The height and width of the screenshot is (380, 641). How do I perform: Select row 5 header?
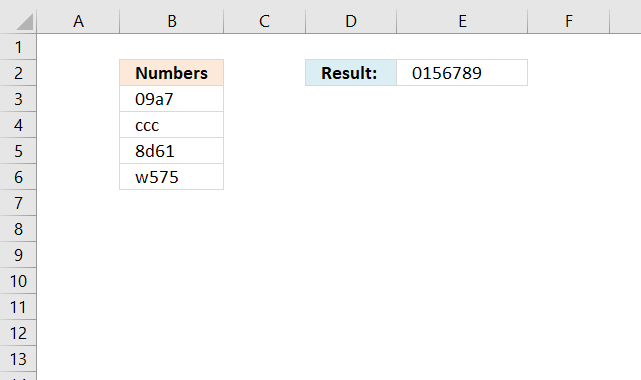tap(18, 151)
